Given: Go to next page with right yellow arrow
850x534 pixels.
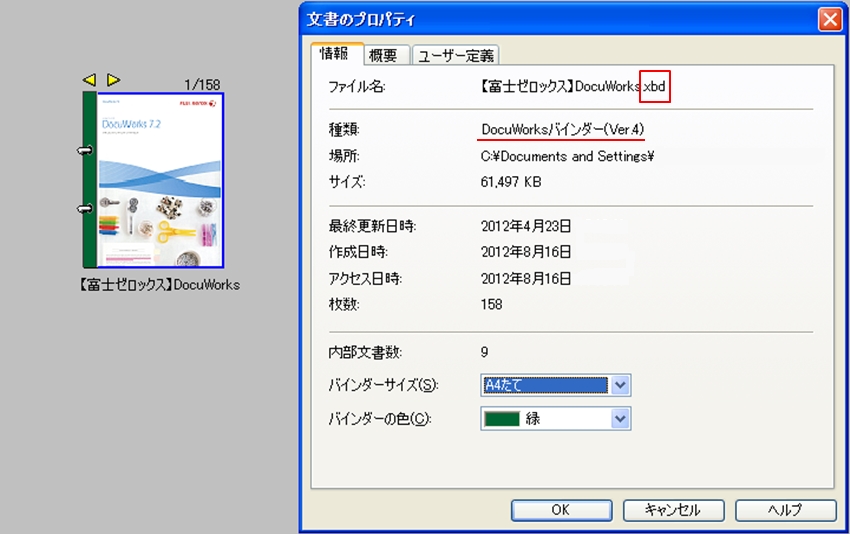Looking at the screenshot, I should point(113,80).
